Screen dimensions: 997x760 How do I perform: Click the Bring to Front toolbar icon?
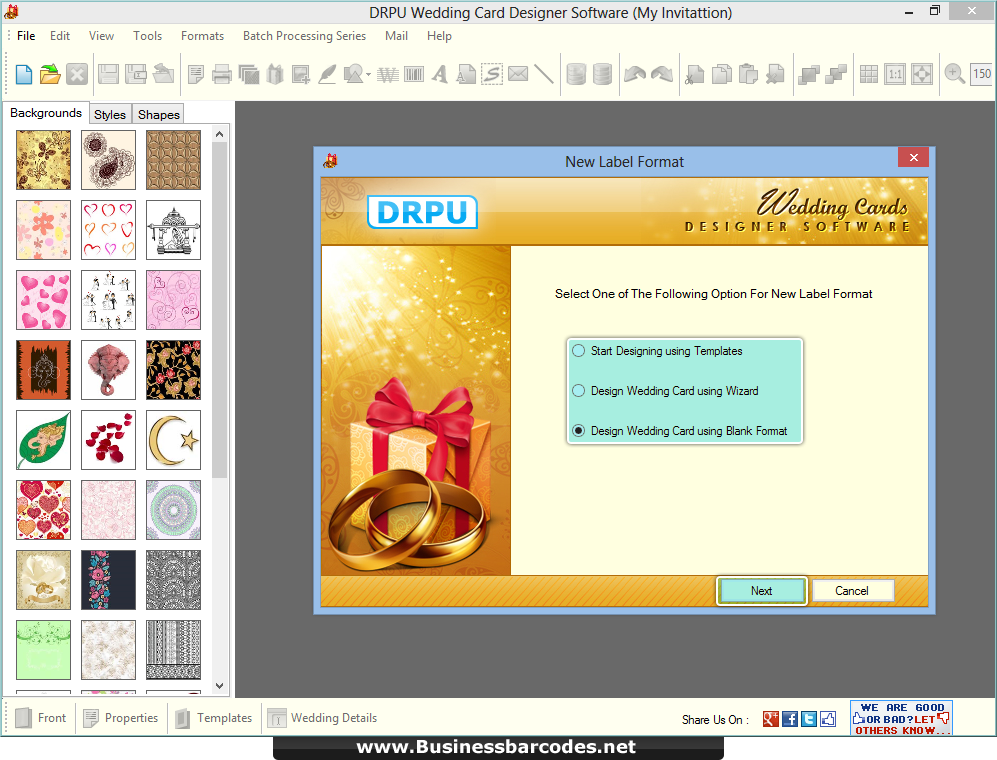tap(809, 74)
